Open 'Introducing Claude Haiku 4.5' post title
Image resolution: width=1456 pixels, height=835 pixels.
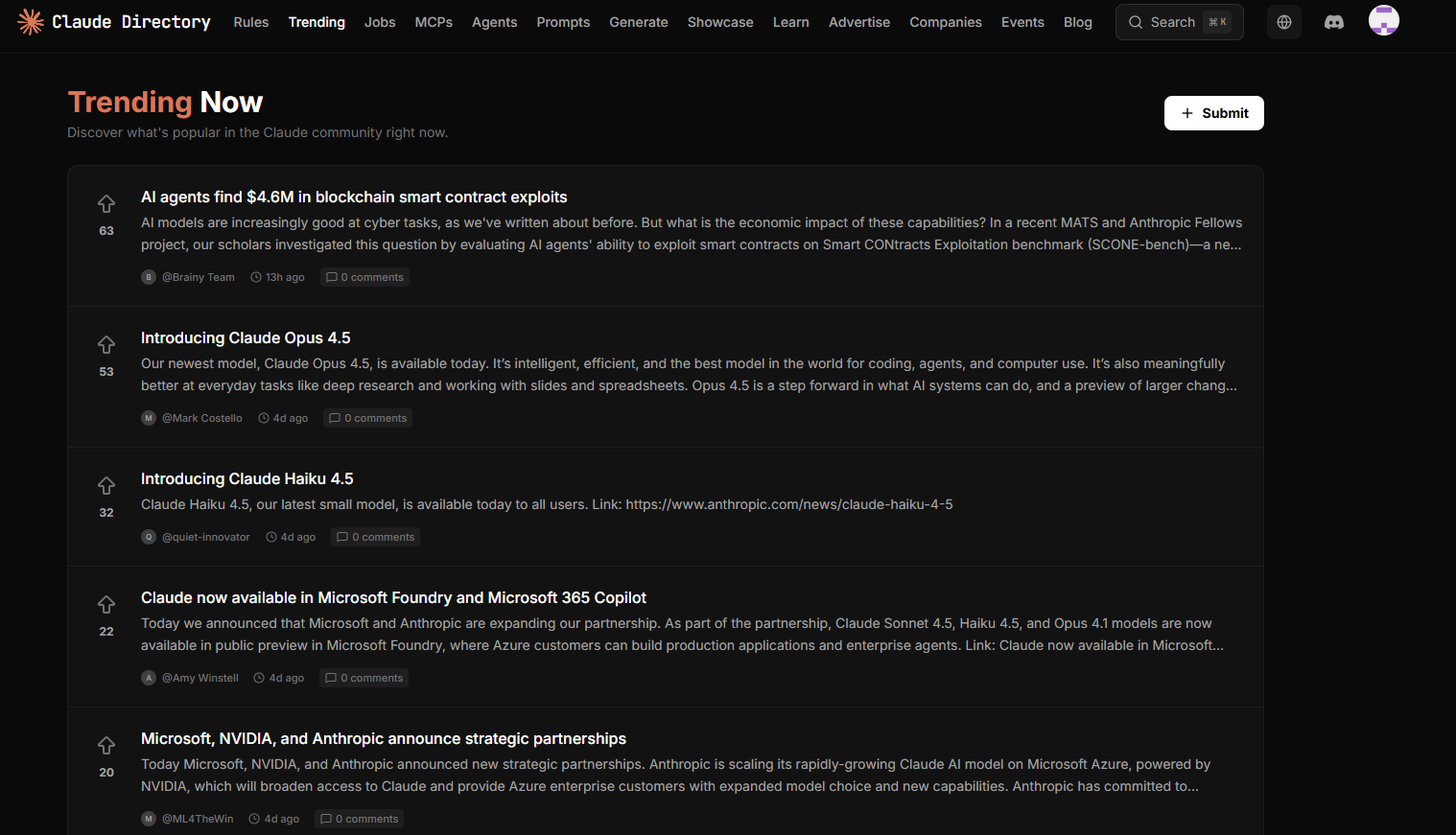(x=247, y=478)
